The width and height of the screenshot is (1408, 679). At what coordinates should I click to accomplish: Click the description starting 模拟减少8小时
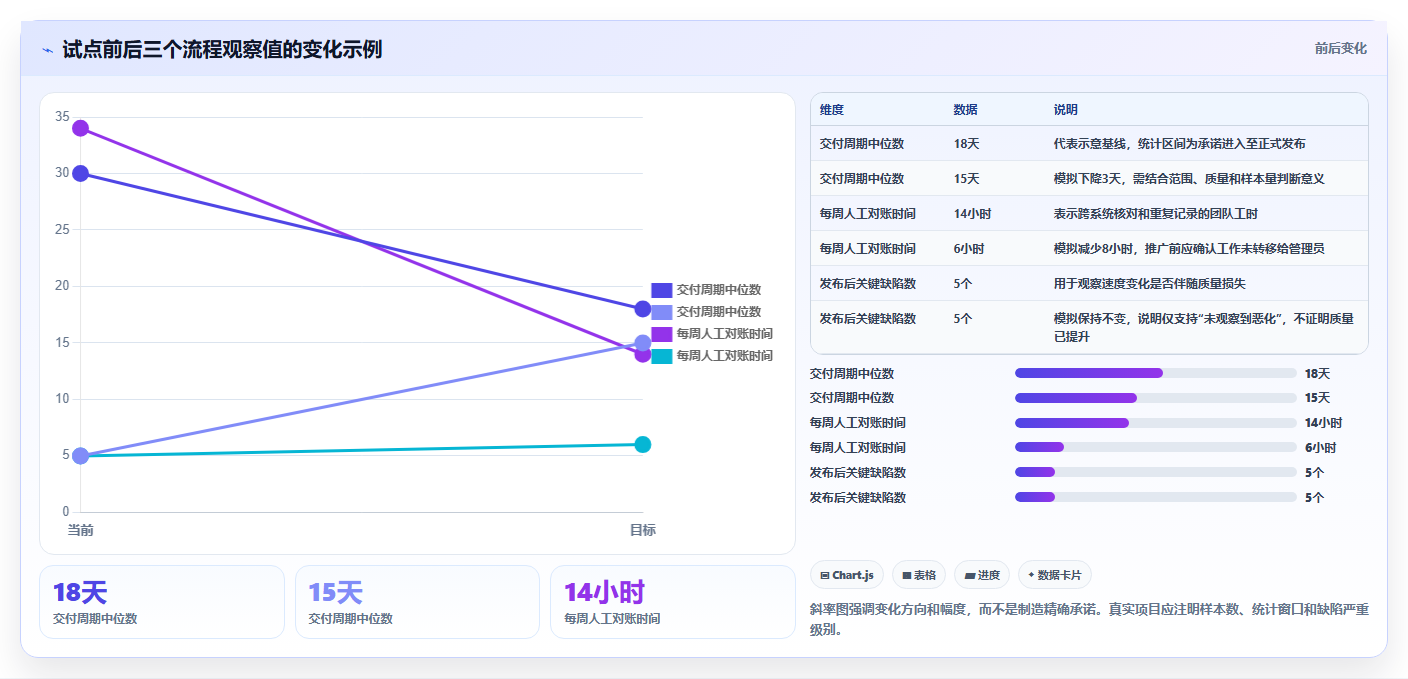(1189, 249)
